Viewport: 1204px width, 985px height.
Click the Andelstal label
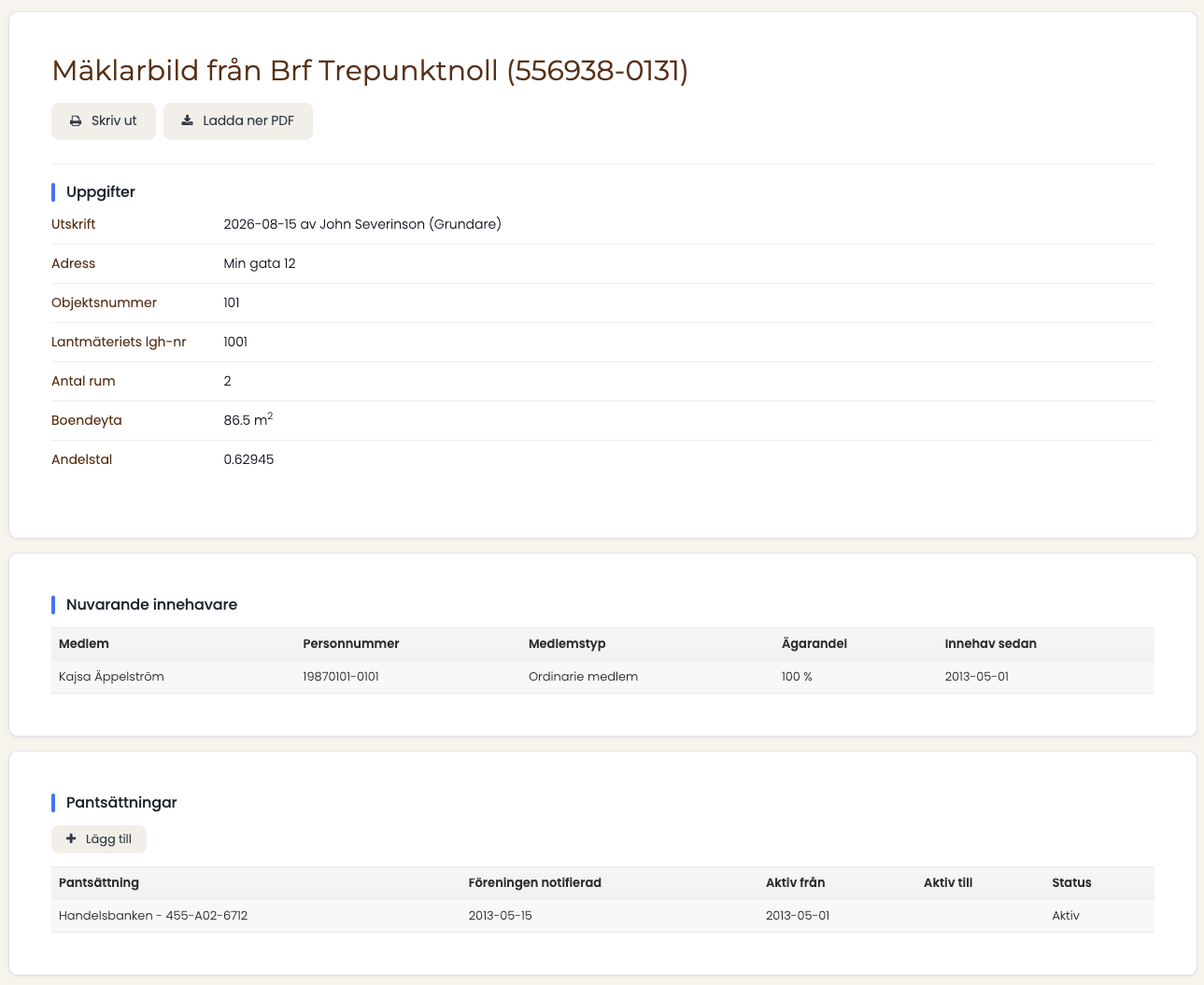click(x=81, y=459)
